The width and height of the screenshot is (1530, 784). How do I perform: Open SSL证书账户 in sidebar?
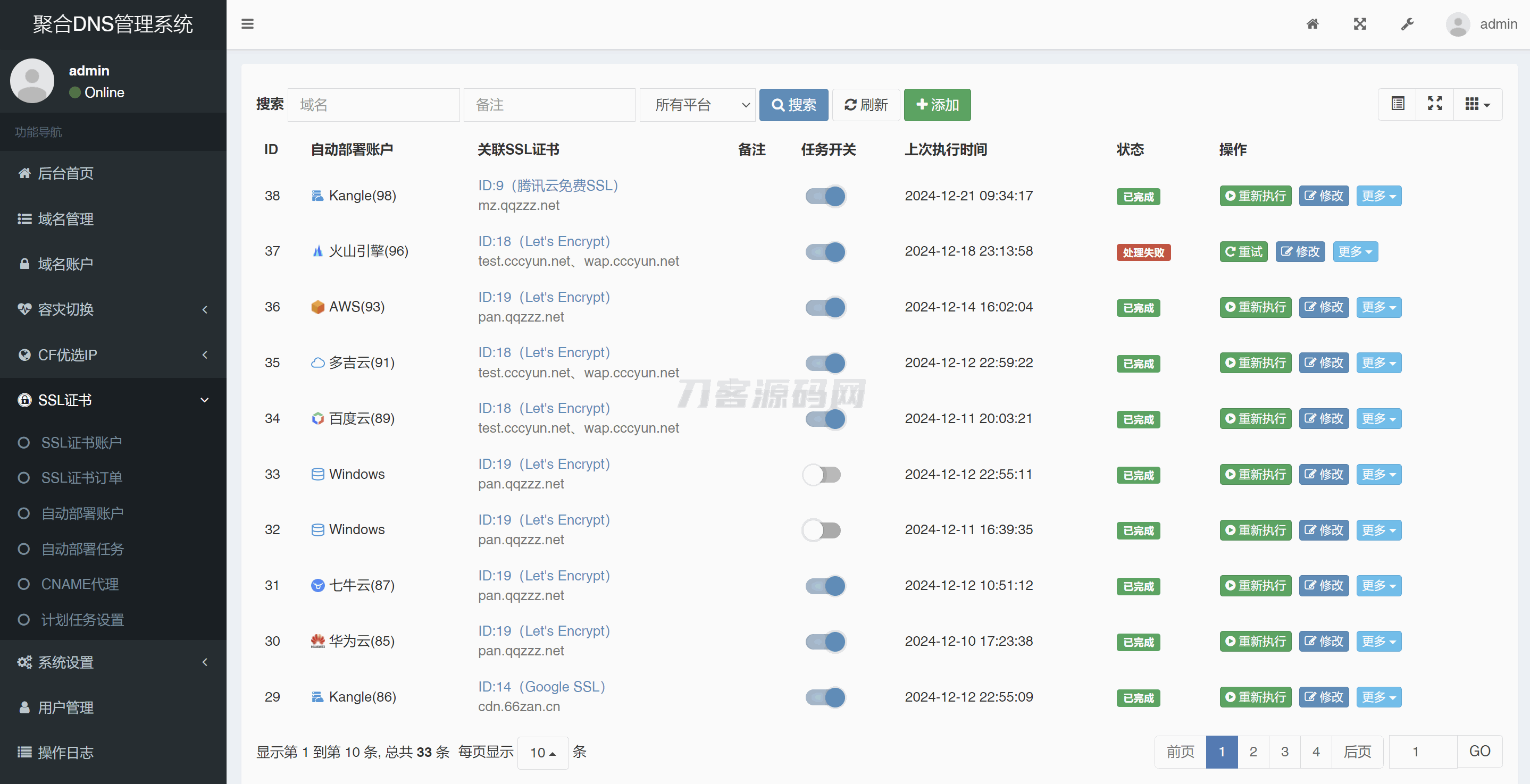81,443
